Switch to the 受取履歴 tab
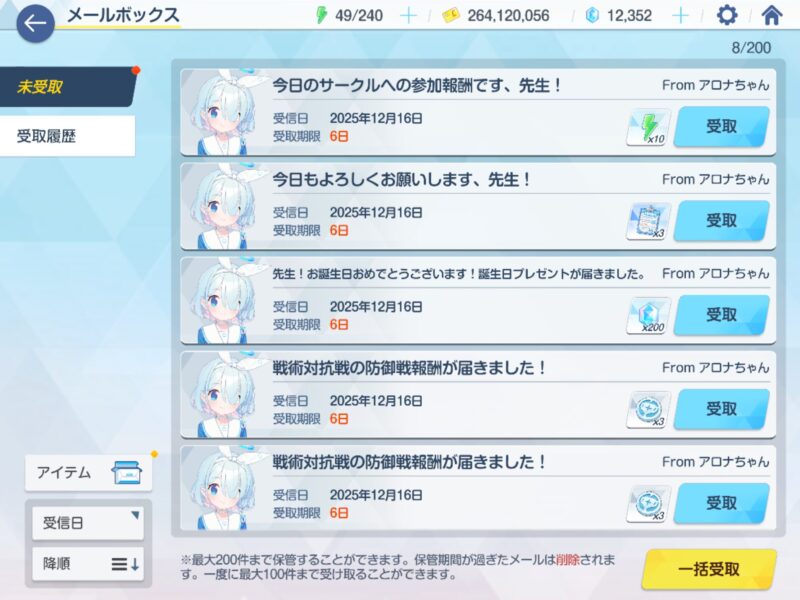800x600 pixels. click(67, 136)
